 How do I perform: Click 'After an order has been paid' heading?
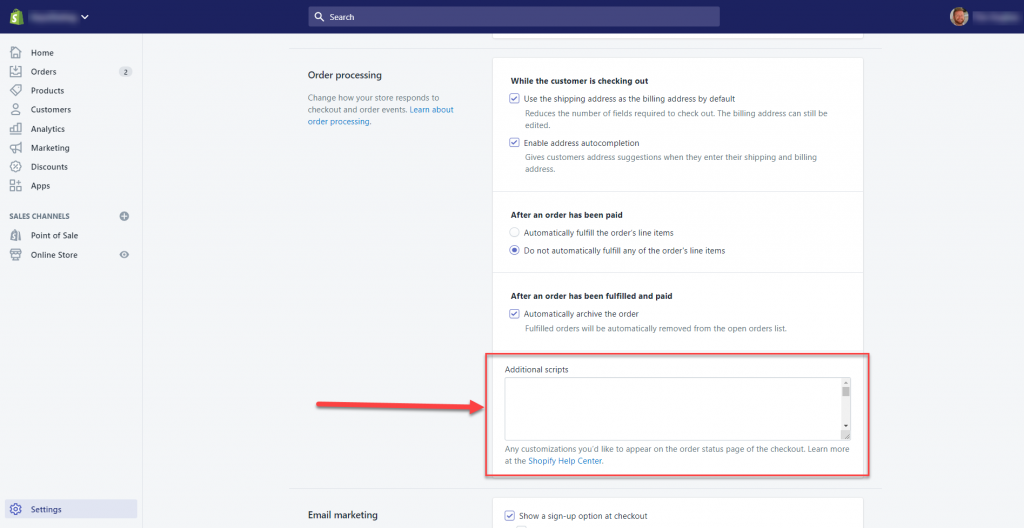click(x=567, y=215)
